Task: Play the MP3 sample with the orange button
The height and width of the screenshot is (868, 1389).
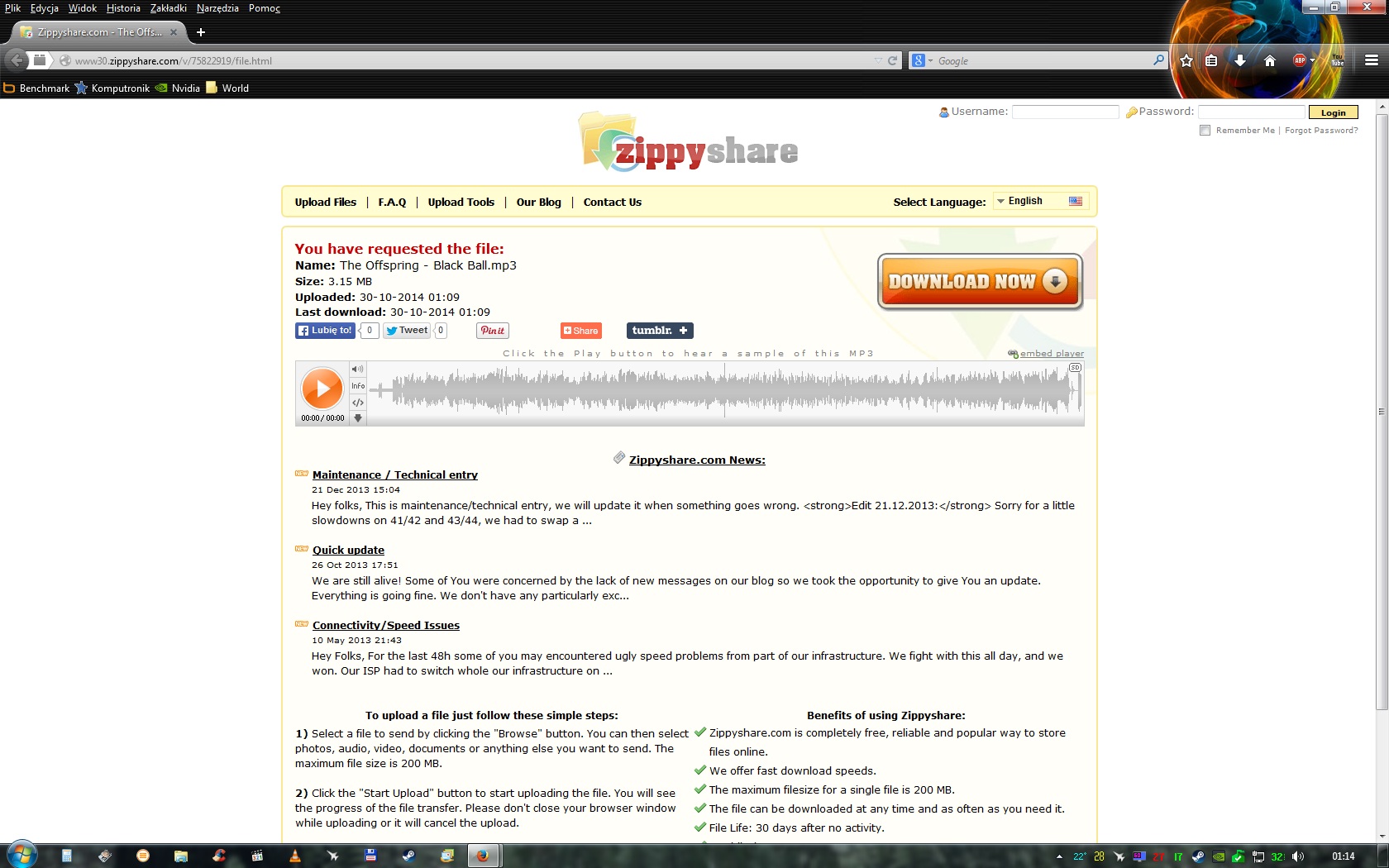Action: pos(322,388)
